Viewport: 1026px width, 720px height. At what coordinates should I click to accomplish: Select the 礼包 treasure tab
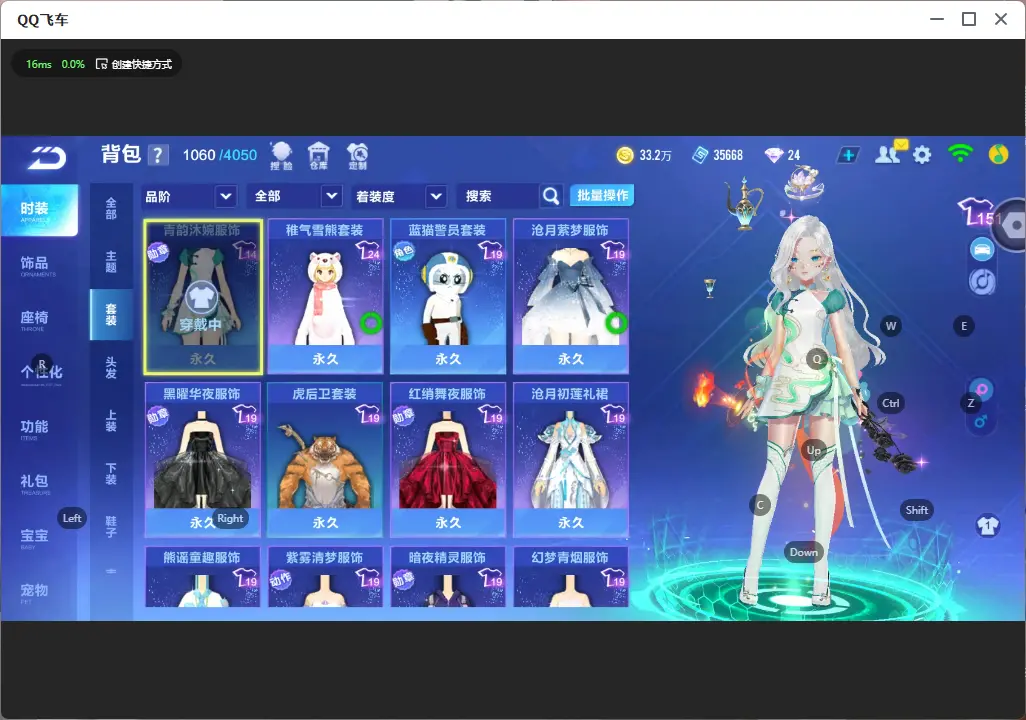pos(35,483)
